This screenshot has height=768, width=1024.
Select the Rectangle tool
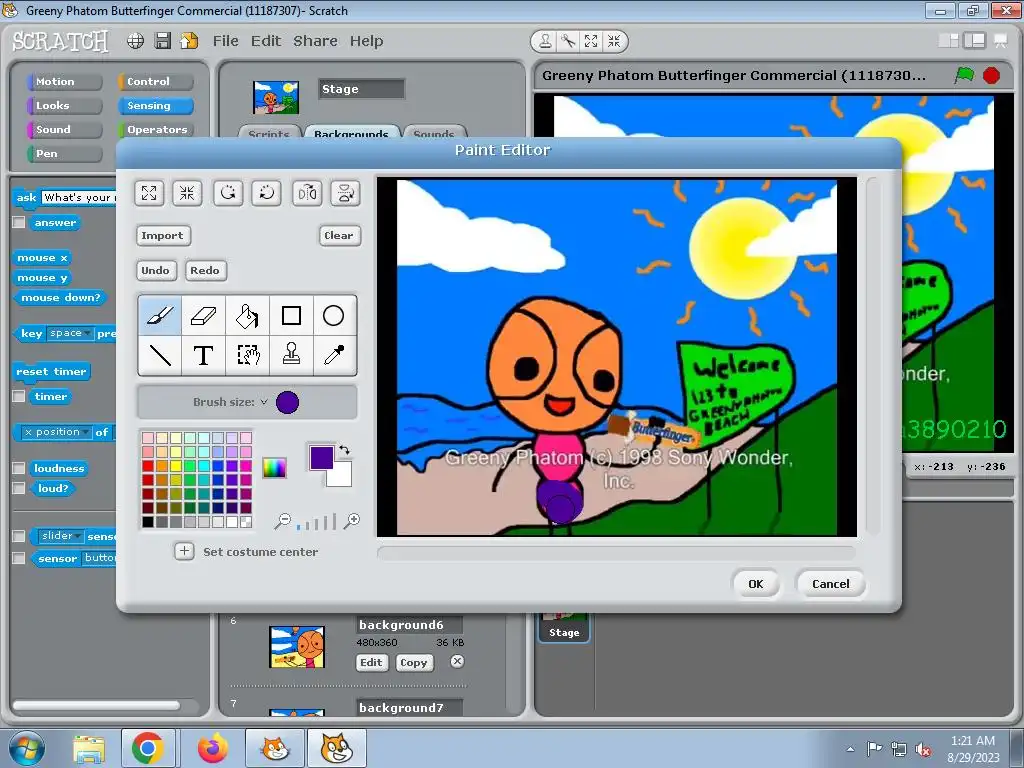[291, 315]
